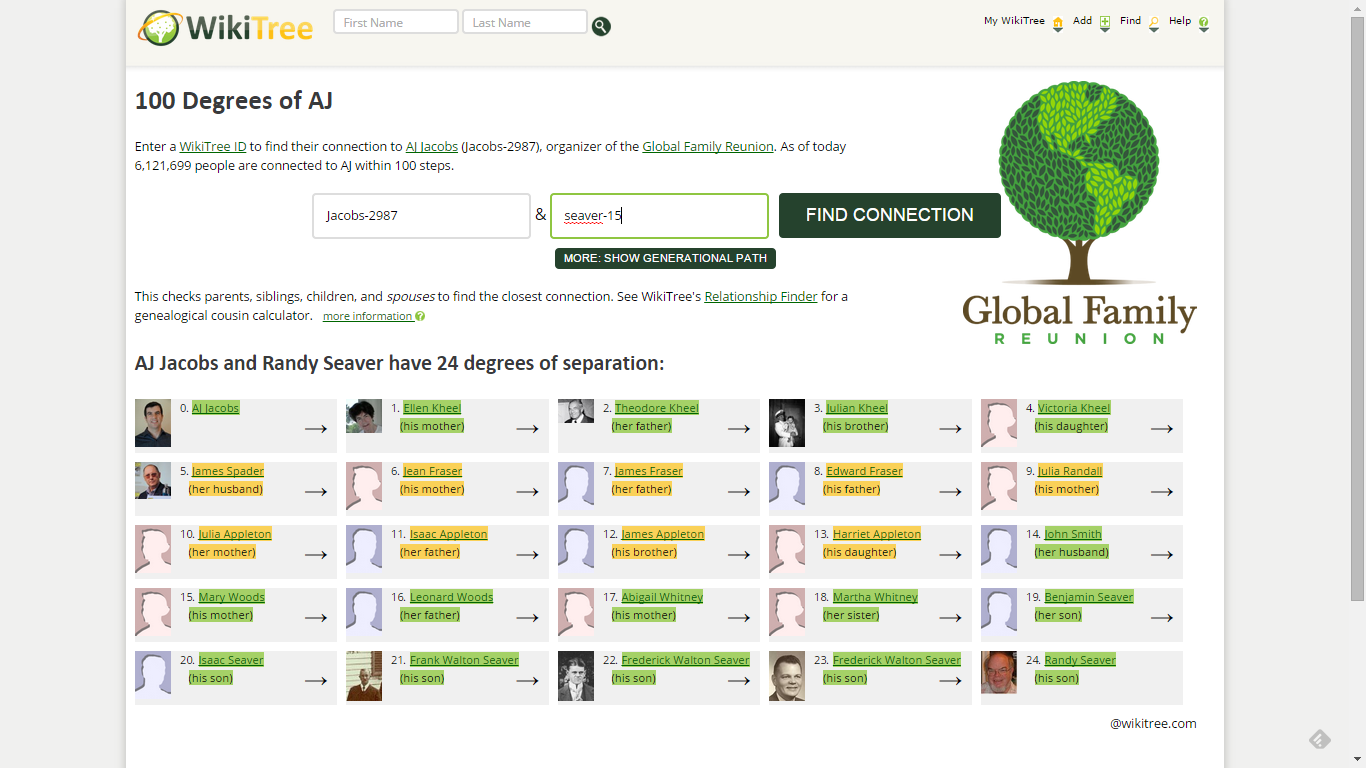Open the Relationship Finder link
This screenshot has height=768, width=1366.
point(761,296)
